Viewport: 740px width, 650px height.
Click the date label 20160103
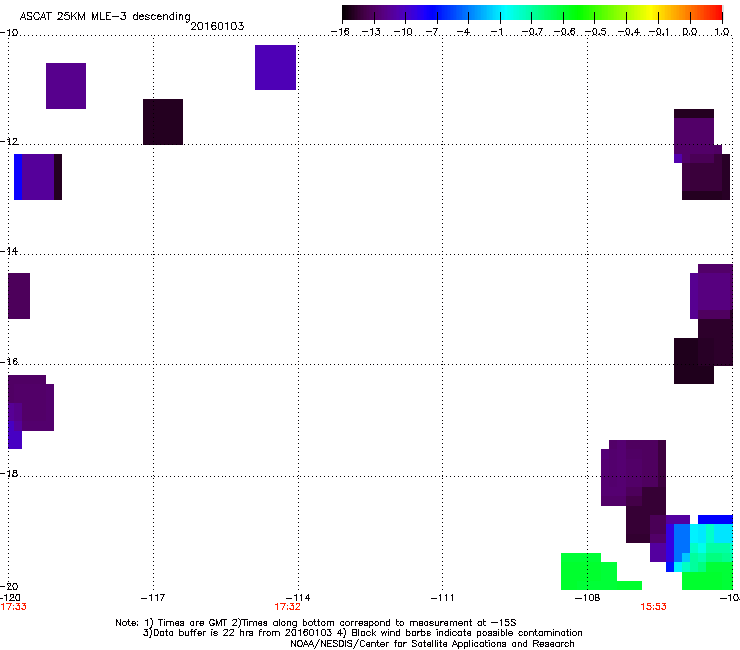tap(217, 26)
